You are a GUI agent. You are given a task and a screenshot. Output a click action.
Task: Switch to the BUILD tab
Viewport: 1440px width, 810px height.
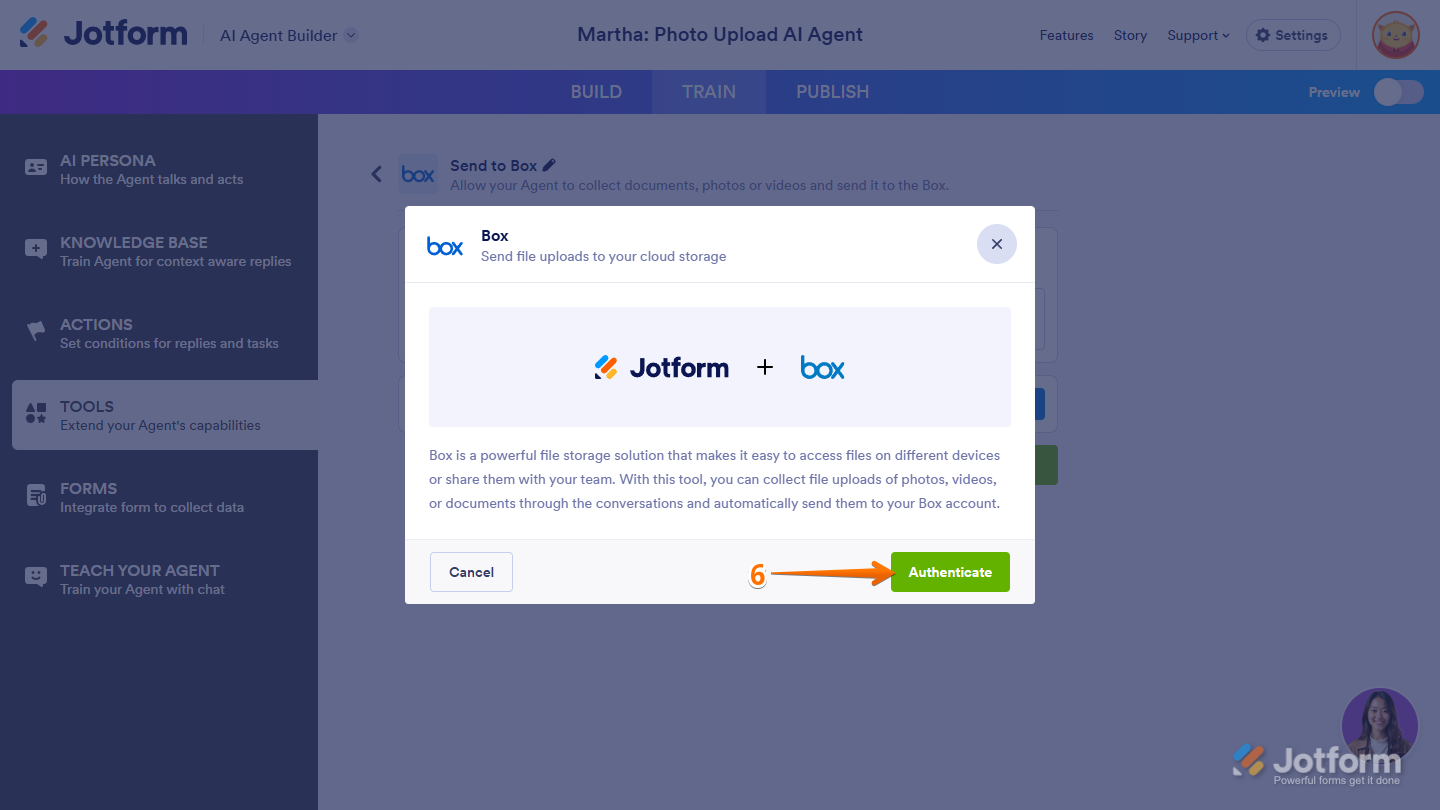point(596,92)
